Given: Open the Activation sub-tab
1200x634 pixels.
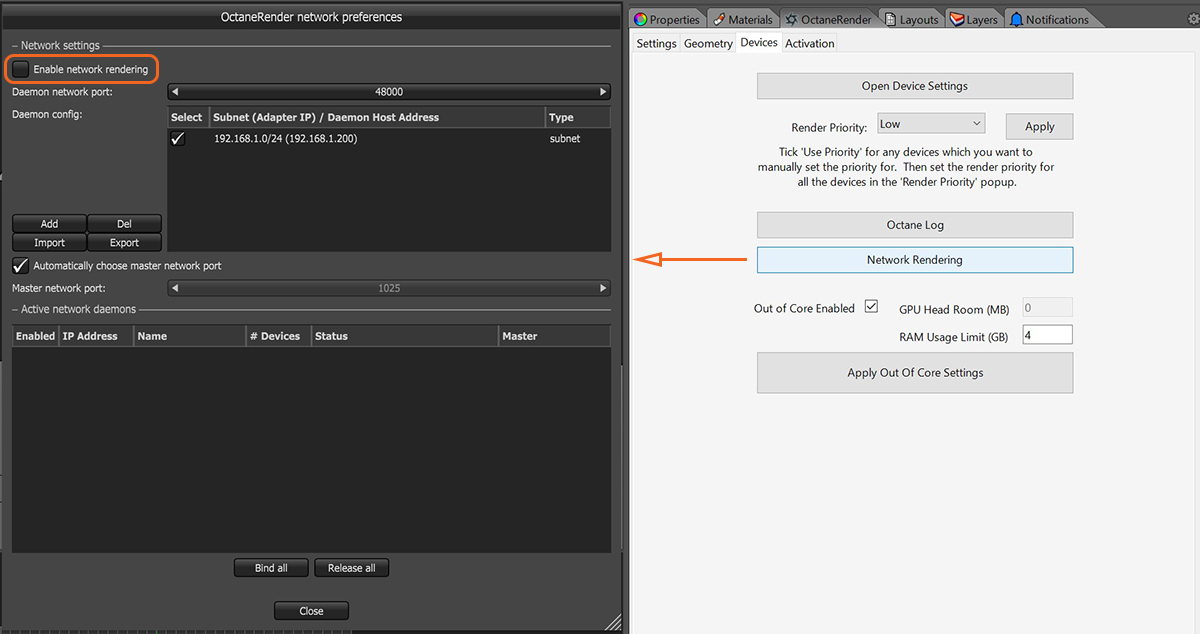Looking at the screenshot, I should 810,43.
